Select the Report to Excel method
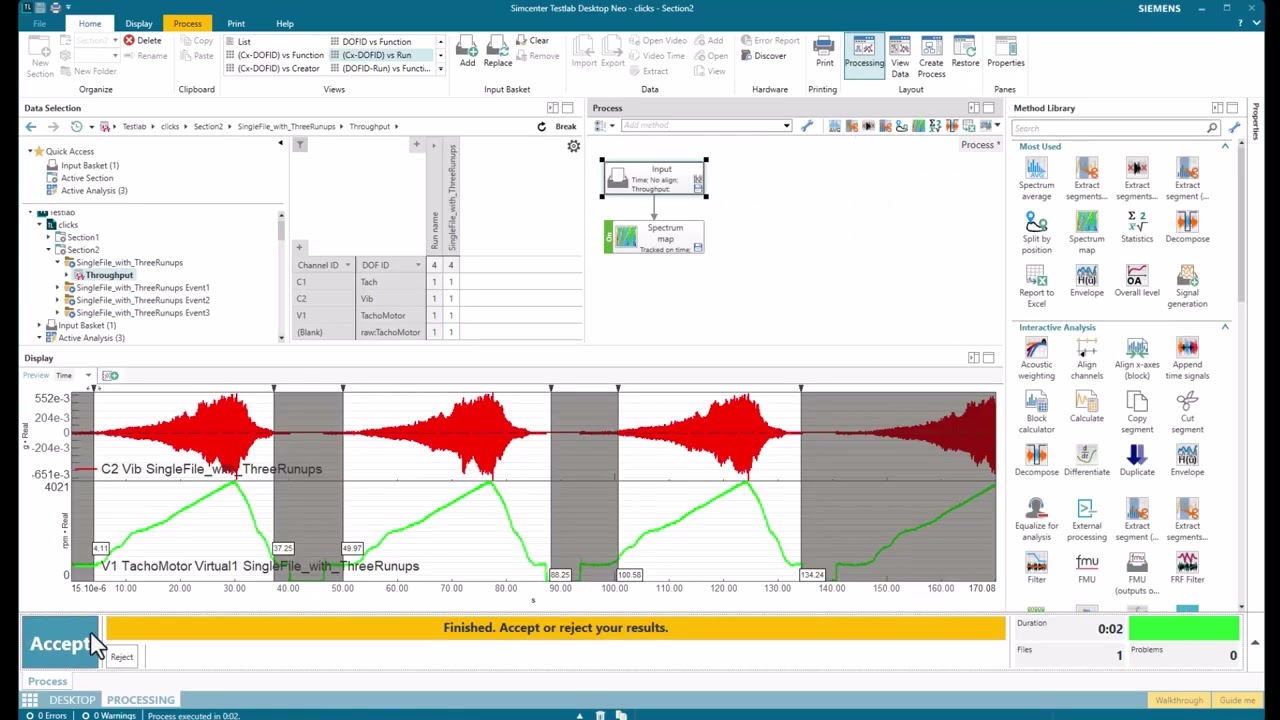1280x720 pixels. (1036, 286)
